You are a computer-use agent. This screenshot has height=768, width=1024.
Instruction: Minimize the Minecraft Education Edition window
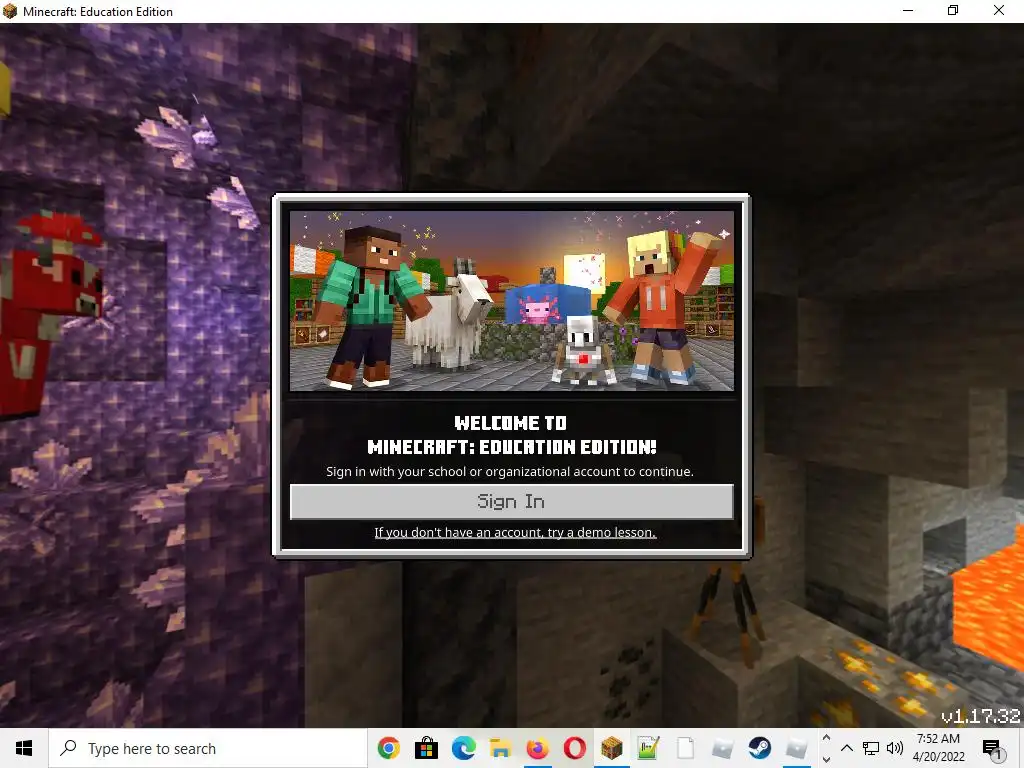[908, 10]
